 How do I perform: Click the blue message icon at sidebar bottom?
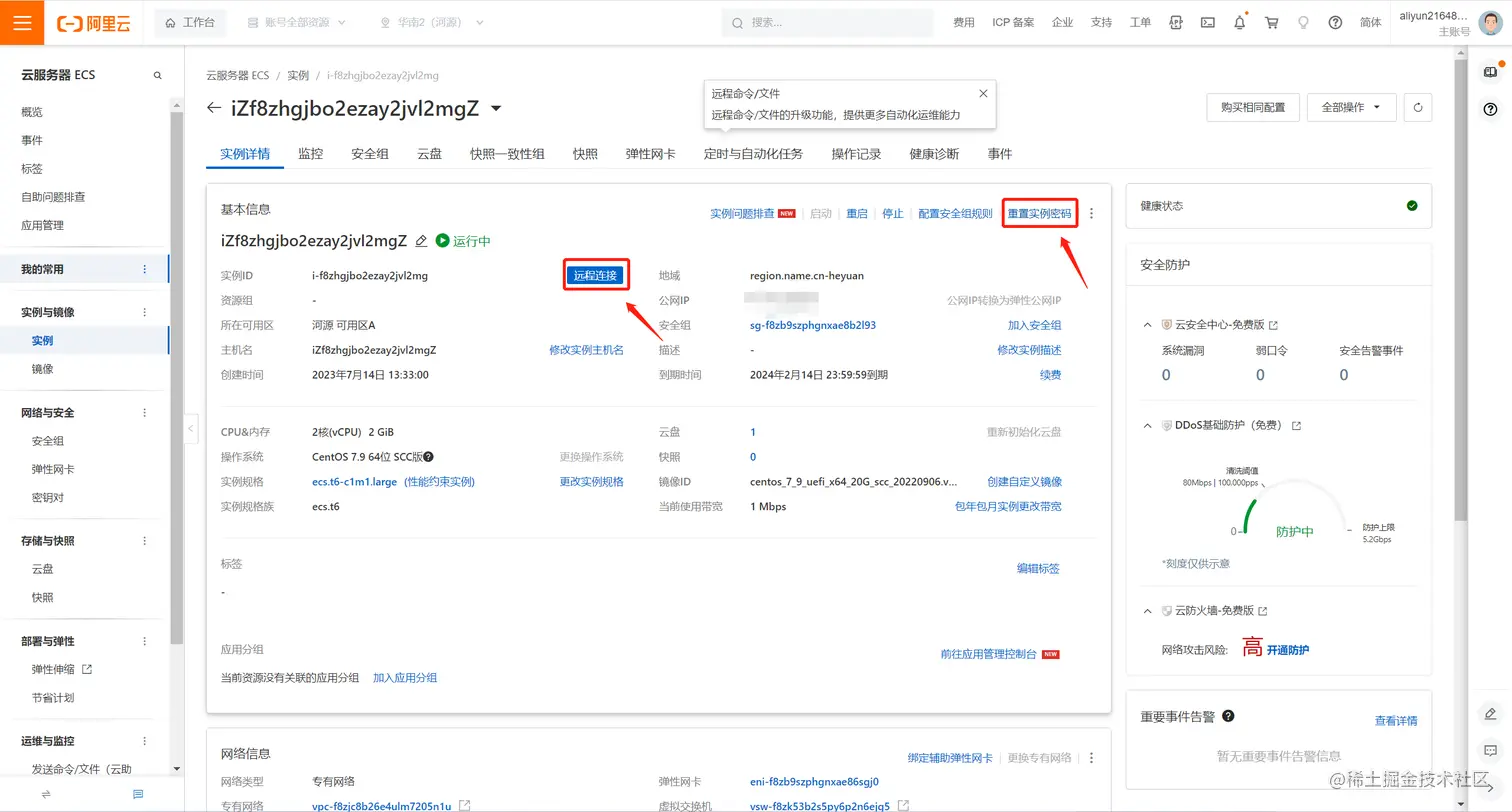[138, 794]
